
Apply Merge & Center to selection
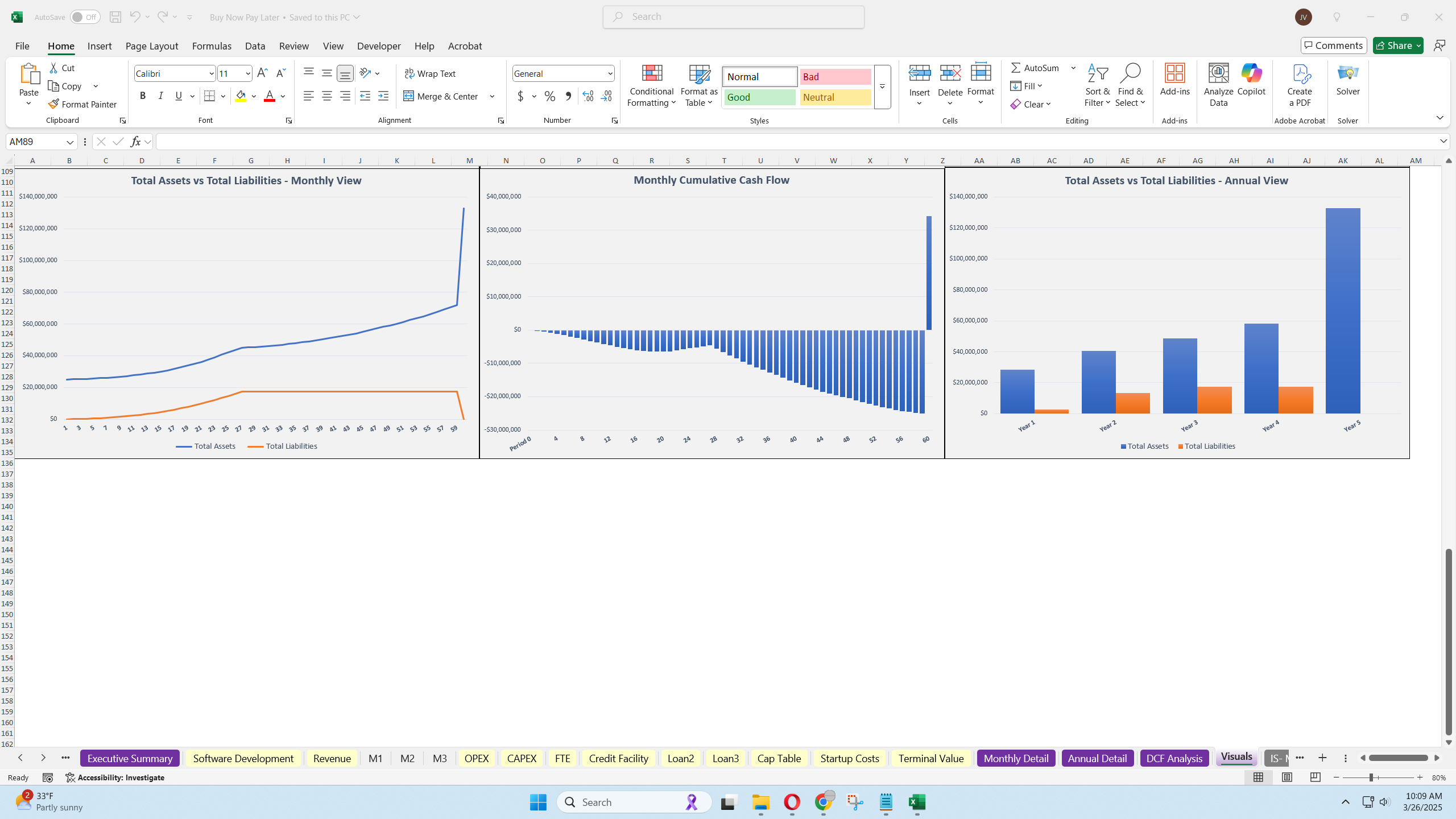click(x=441, y=96)
